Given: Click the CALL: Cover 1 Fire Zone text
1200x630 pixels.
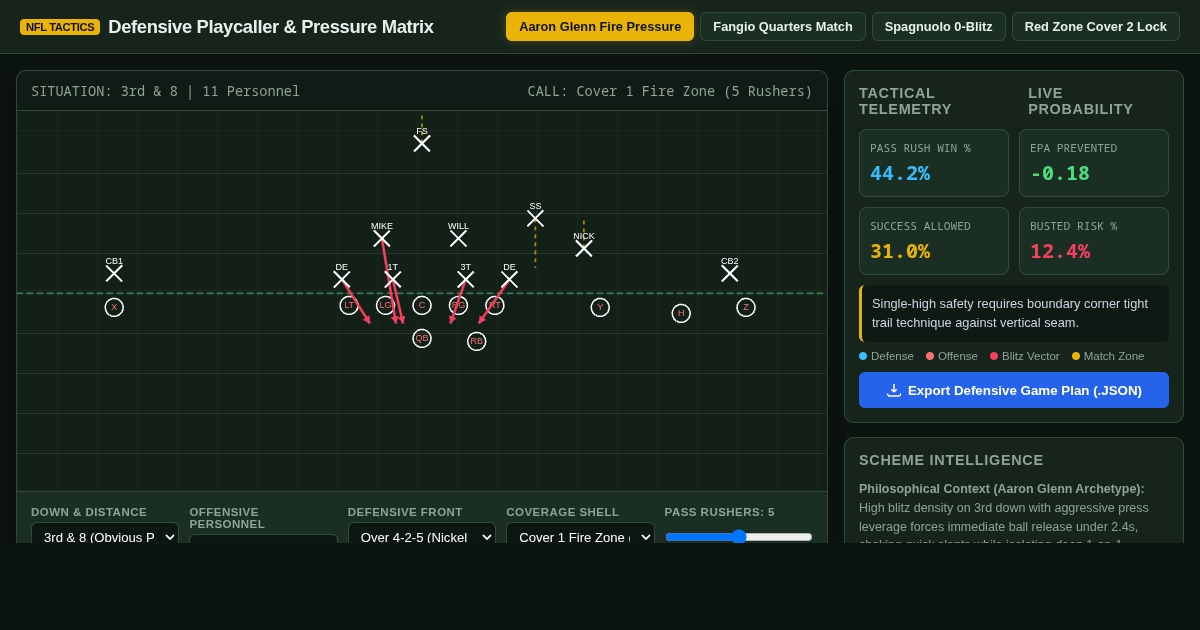Looking at the screenshot, I should coord(670,91).
